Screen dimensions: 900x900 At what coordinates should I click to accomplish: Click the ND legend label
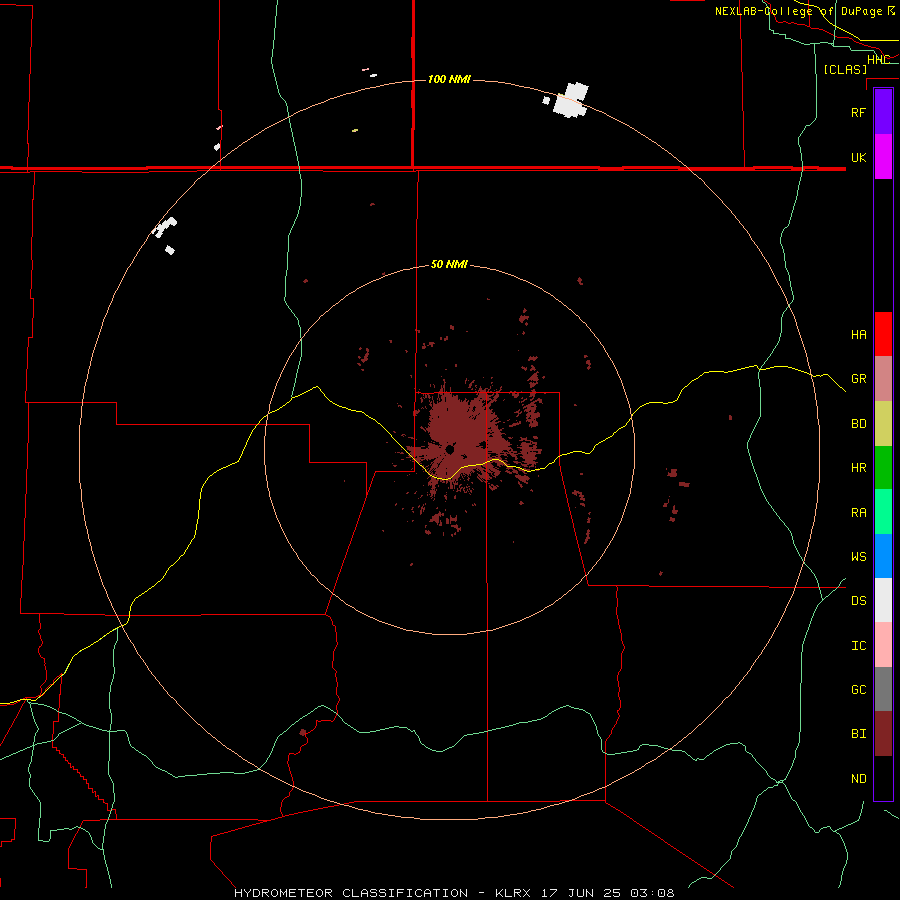858,779
